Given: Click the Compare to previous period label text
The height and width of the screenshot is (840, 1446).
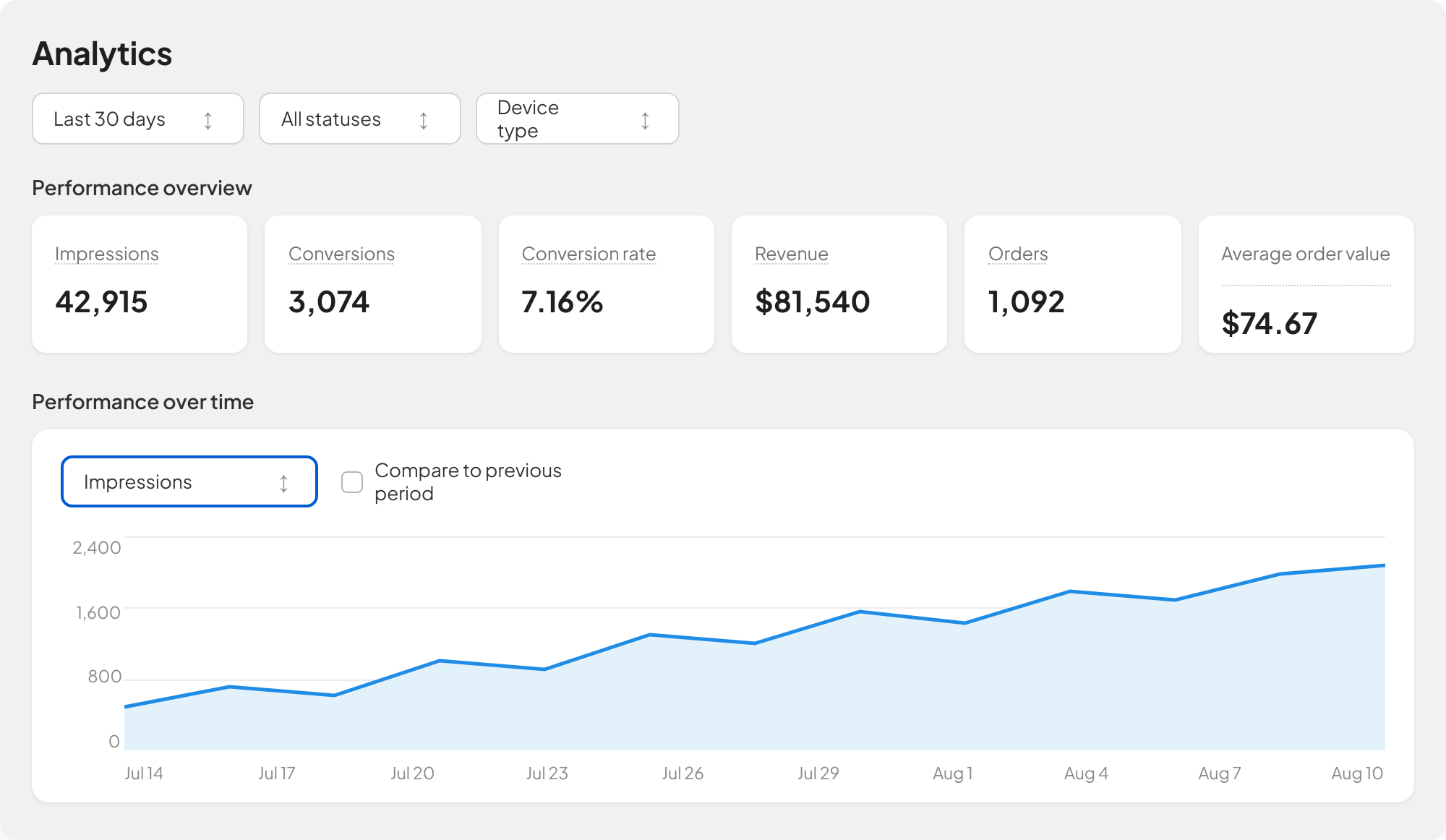Looking at the screenshot, I should 469,482.
